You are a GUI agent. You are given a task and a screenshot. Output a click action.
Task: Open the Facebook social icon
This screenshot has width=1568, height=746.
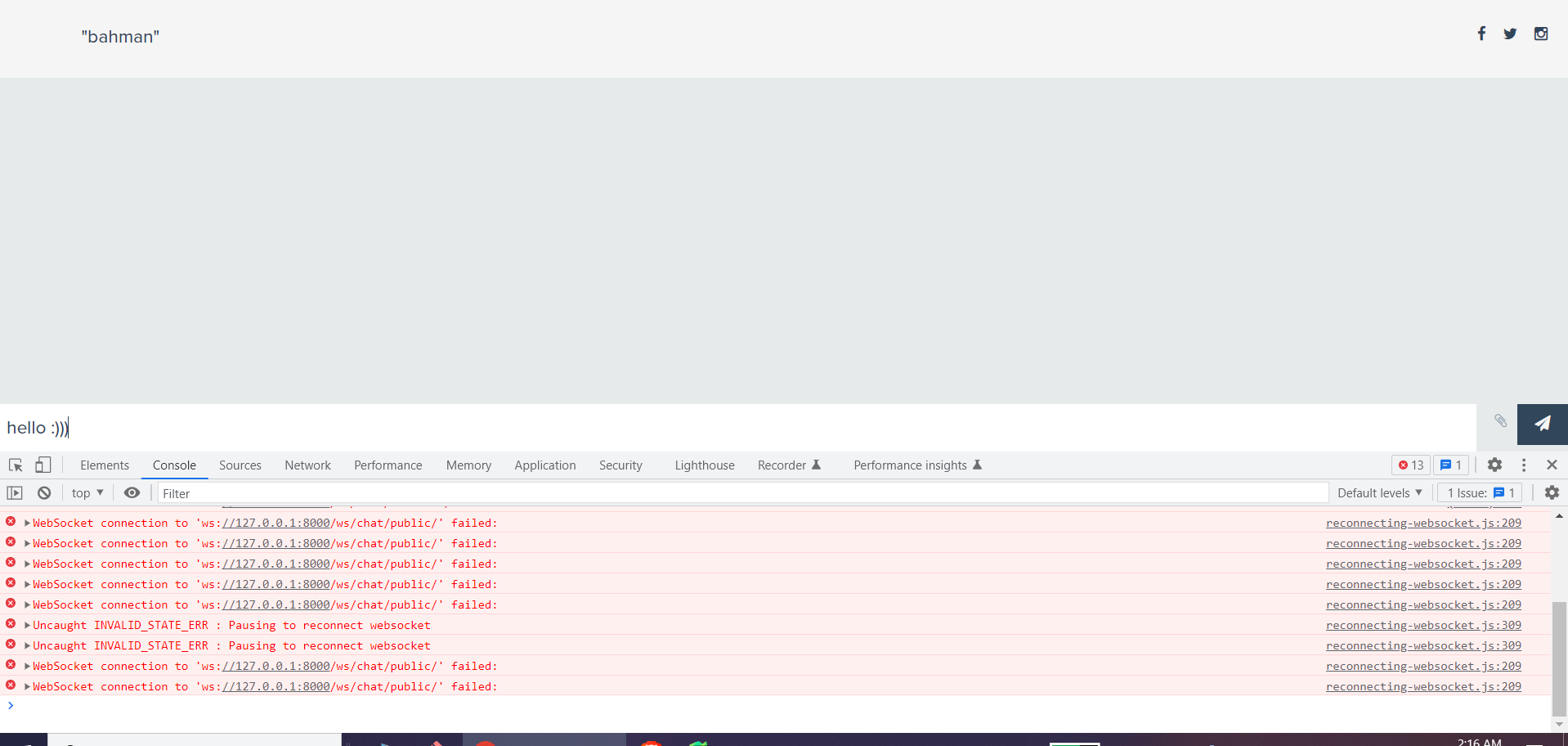point(1481,34)
